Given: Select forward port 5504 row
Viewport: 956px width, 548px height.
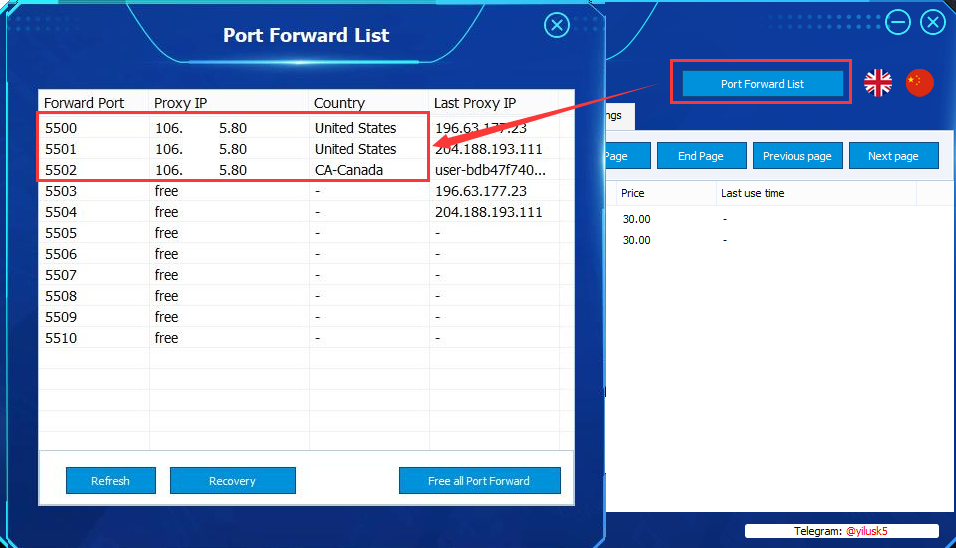Looking at the screenshot, I should [x=306, y=212].
